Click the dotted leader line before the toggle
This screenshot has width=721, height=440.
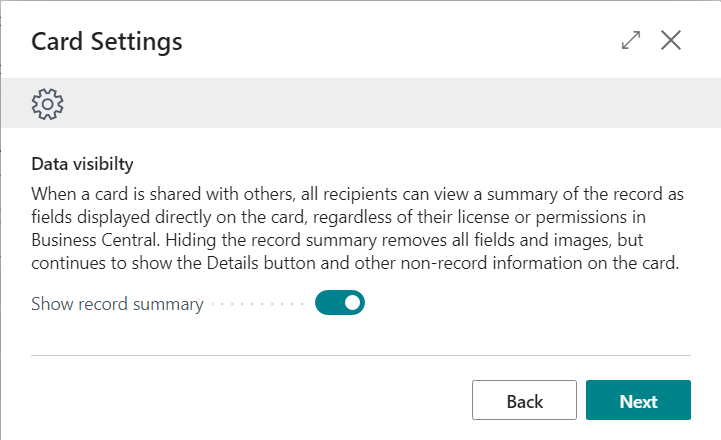(x=258, y=303)
